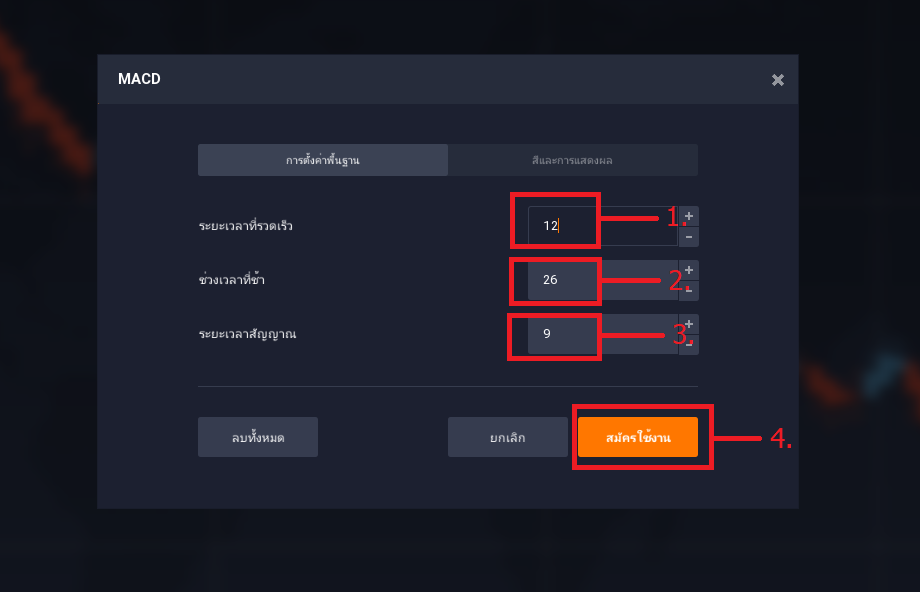Select the slow period field showing 26
This screenshot has width=920, height=592.
(x=603, y=280)
